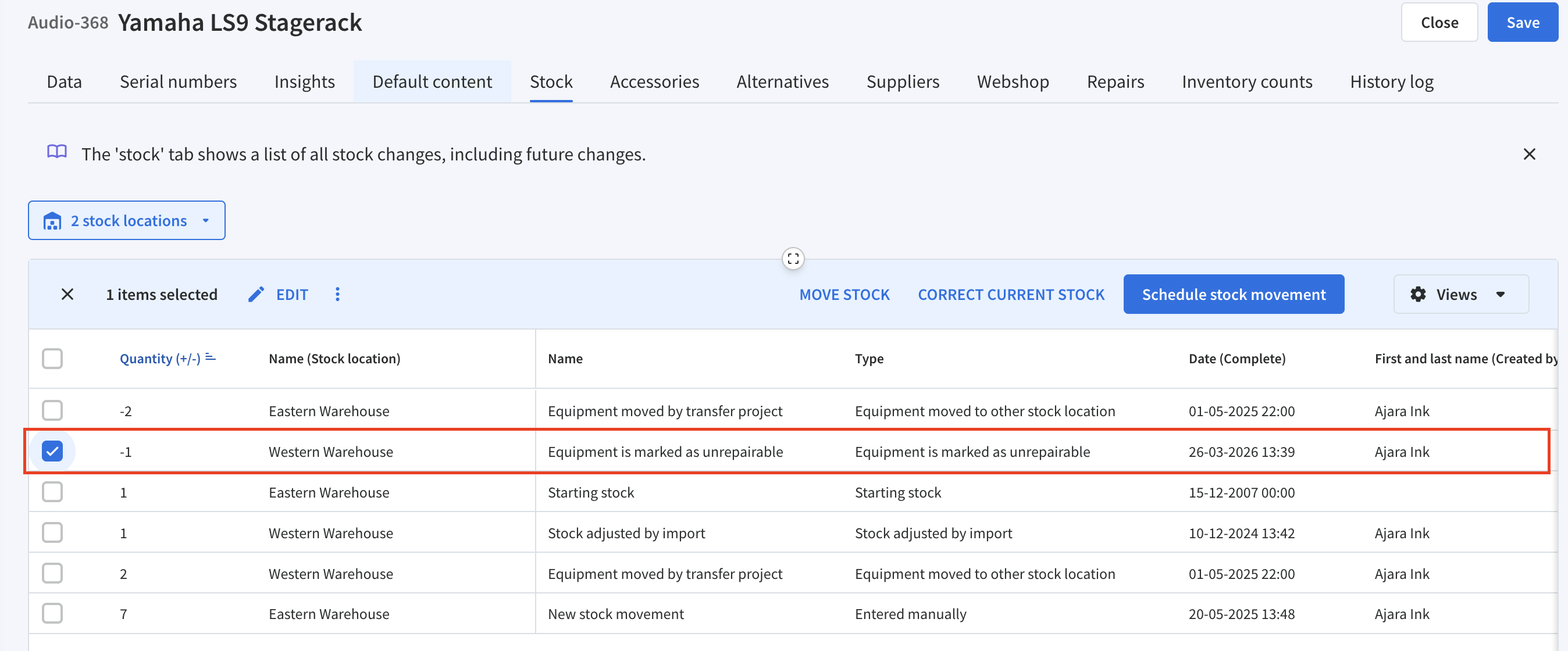Image resolution: width=1568 pixels, height=651 pixels.
Task: Click the warehouse icon on stock locations
Action: point(52,221)
